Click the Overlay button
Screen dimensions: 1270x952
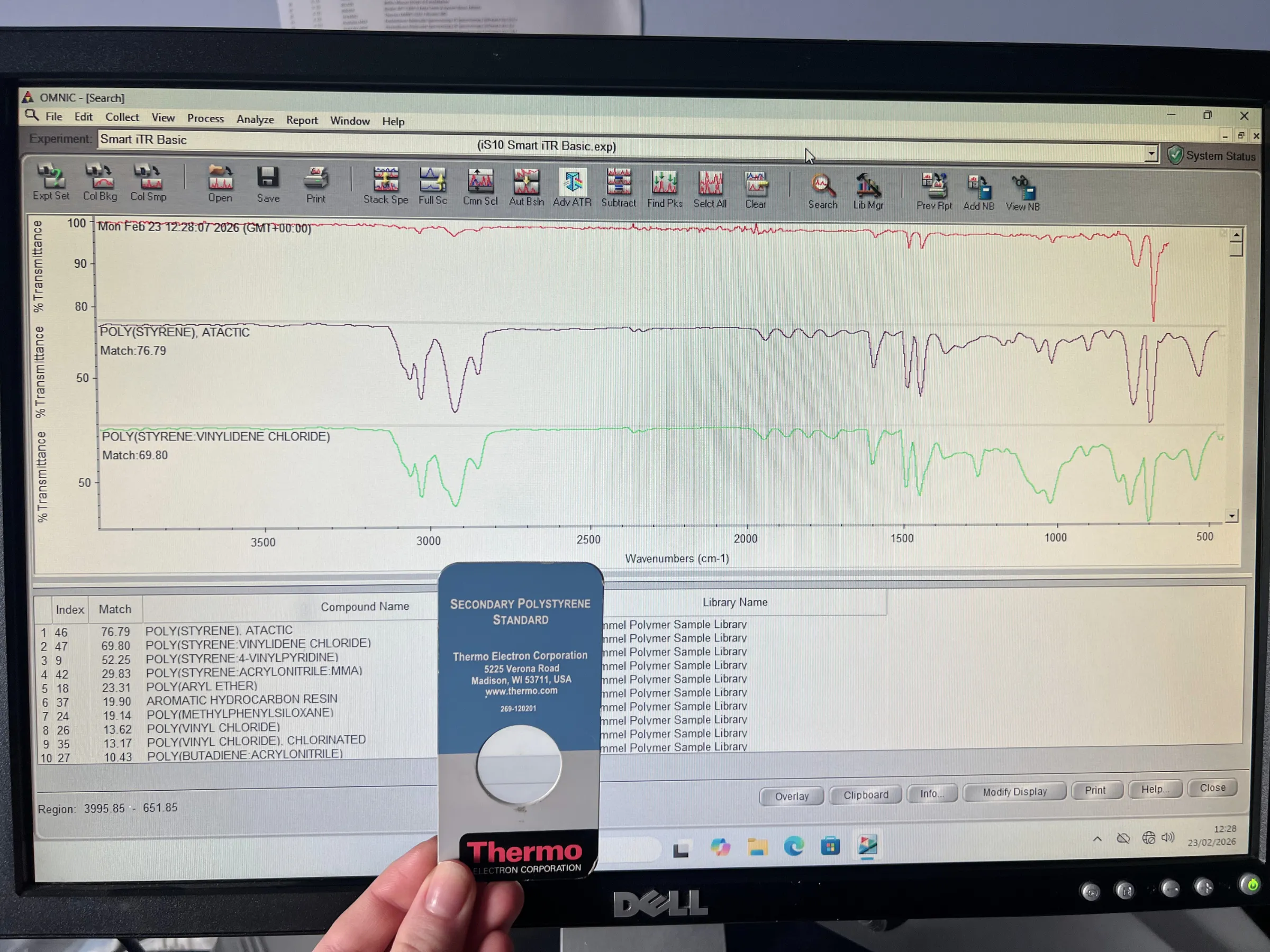791,796
